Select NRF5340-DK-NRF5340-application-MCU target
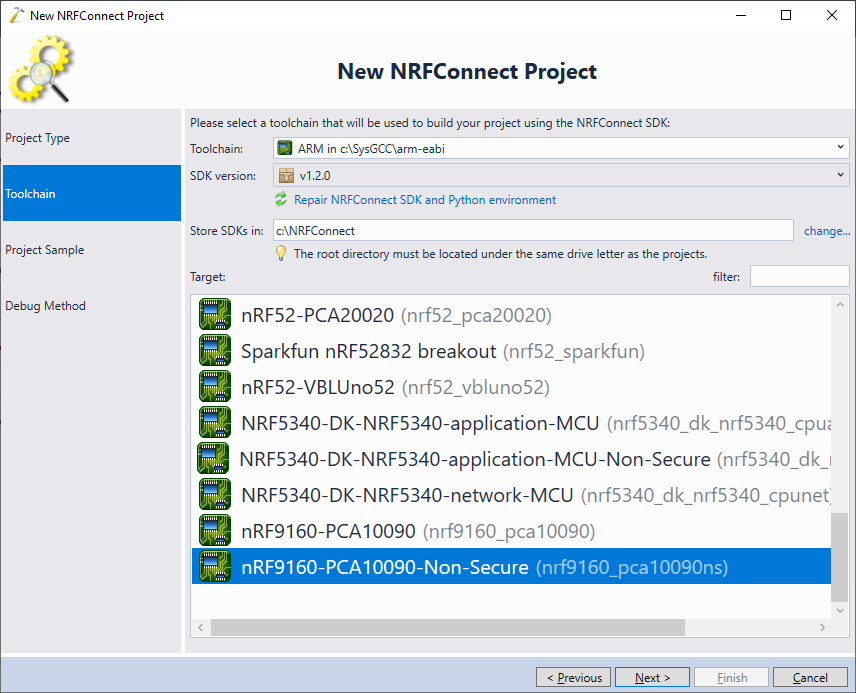Image resolution: width=856 pixels, height=693 pixels. click(x=511, y=423)
